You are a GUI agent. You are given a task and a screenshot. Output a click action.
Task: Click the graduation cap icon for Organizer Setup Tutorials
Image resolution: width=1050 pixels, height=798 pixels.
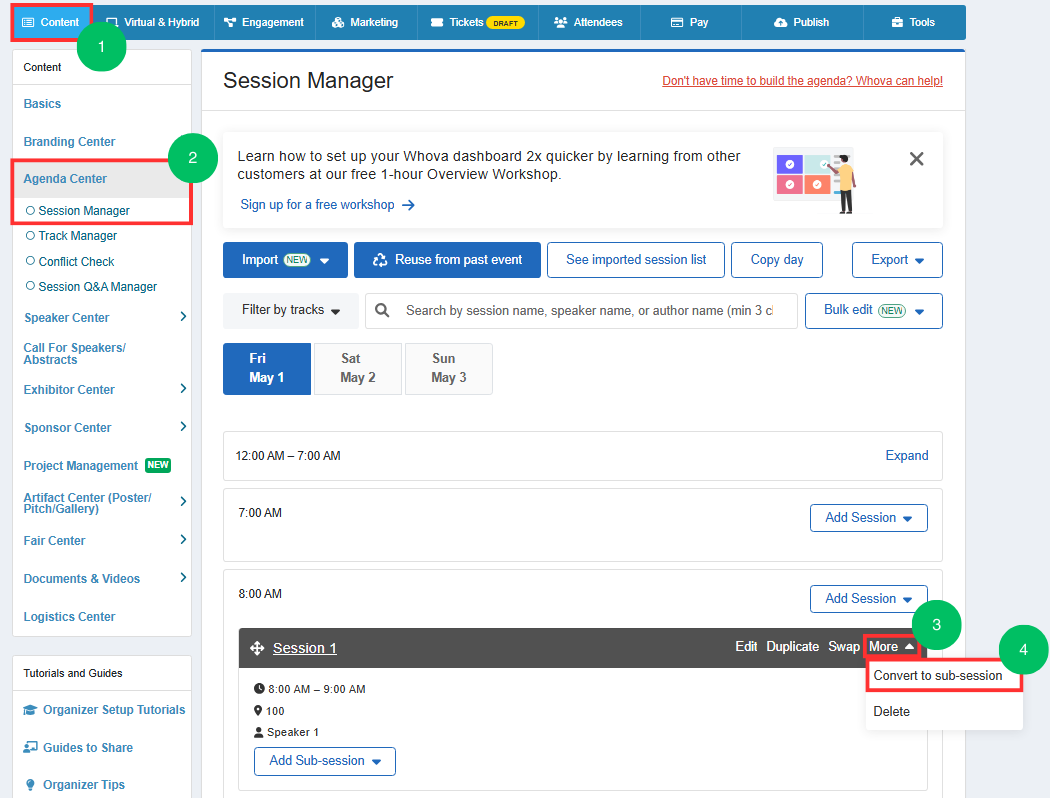point(30,710)
